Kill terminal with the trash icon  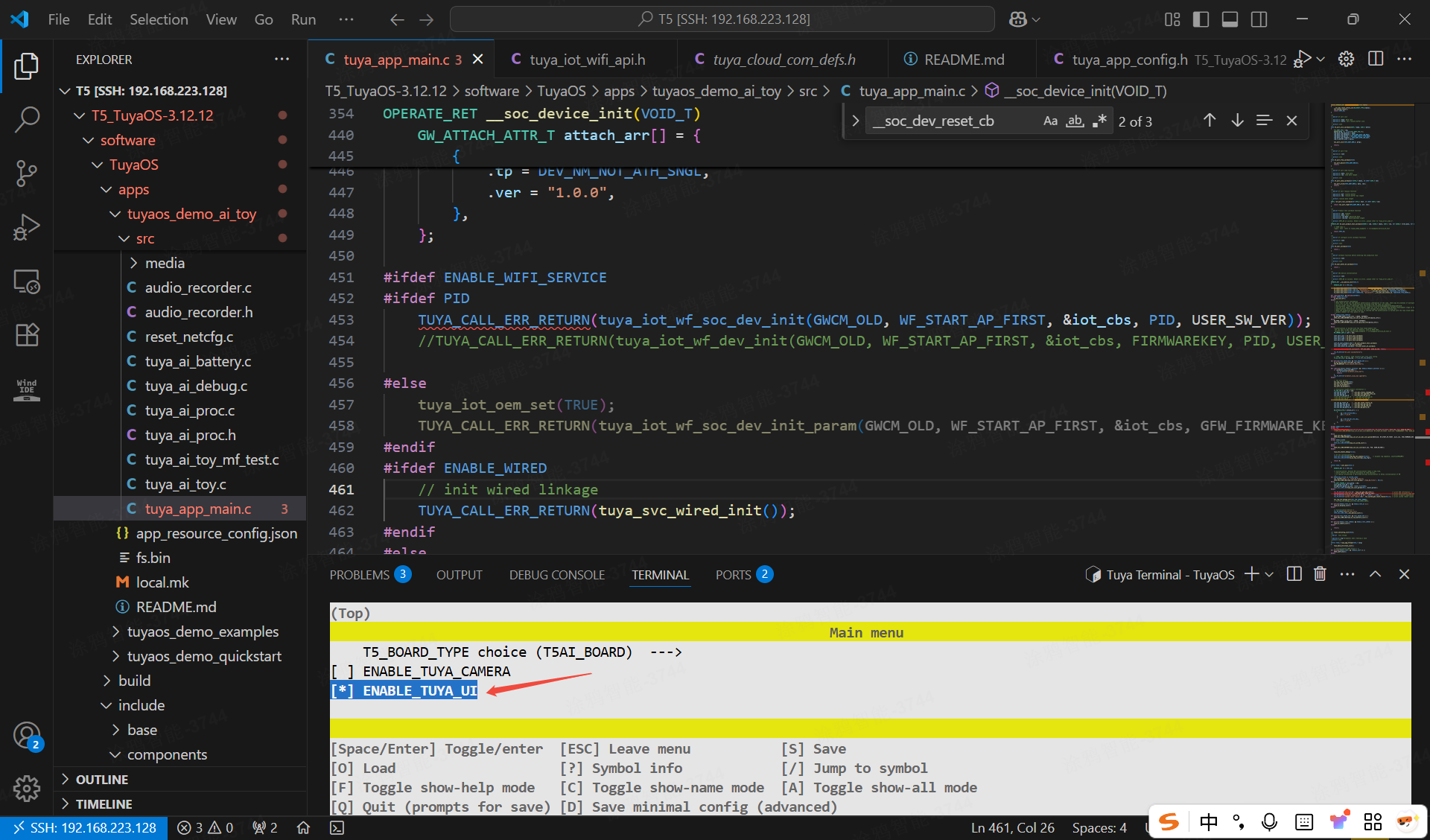tap(1320, 574)
